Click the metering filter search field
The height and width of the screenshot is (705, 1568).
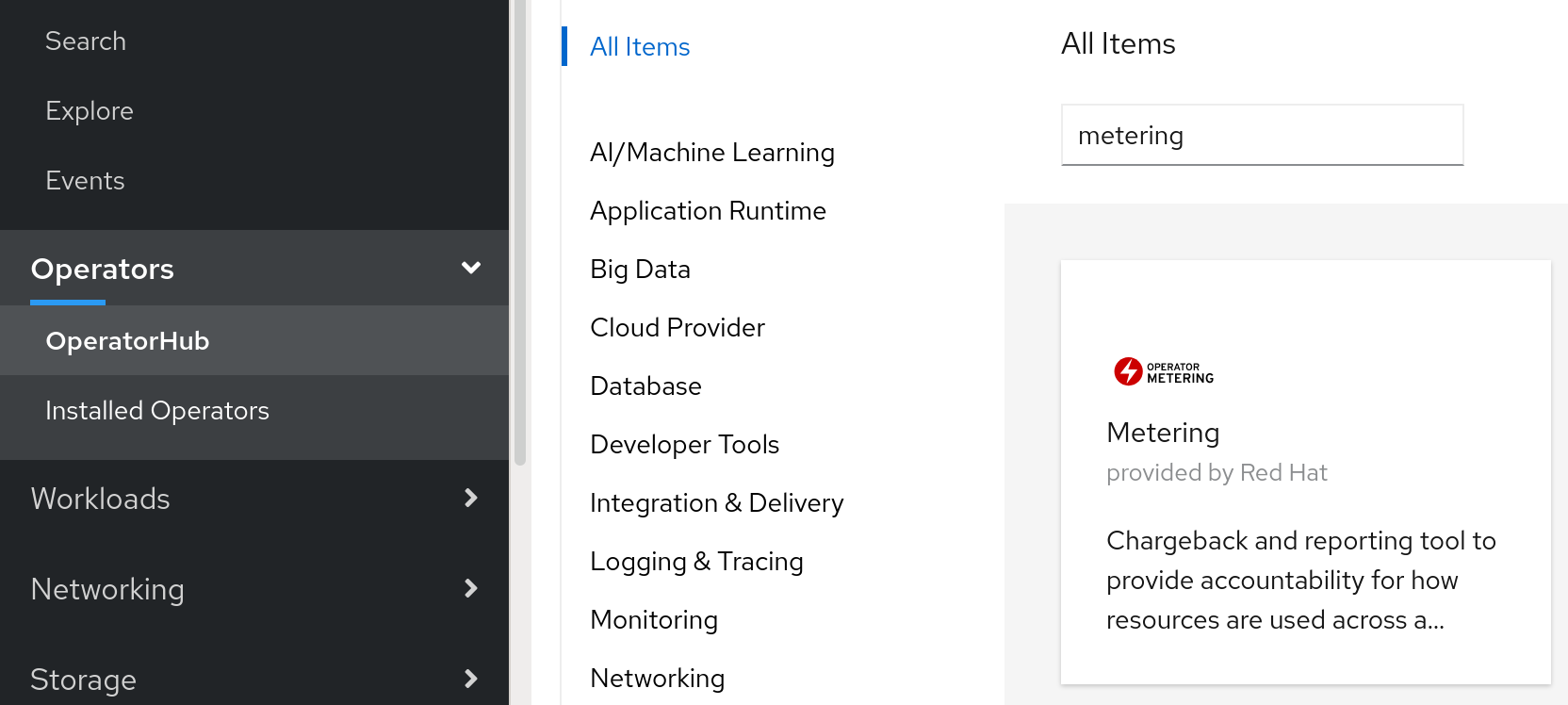point(1261,136)
